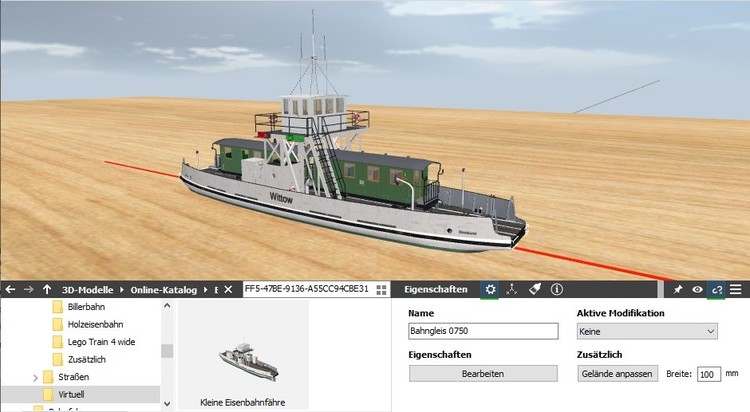The width and height of the screenshot is (750, 412).
Task: Open the connections hierarchy tab
Action: 512,290
